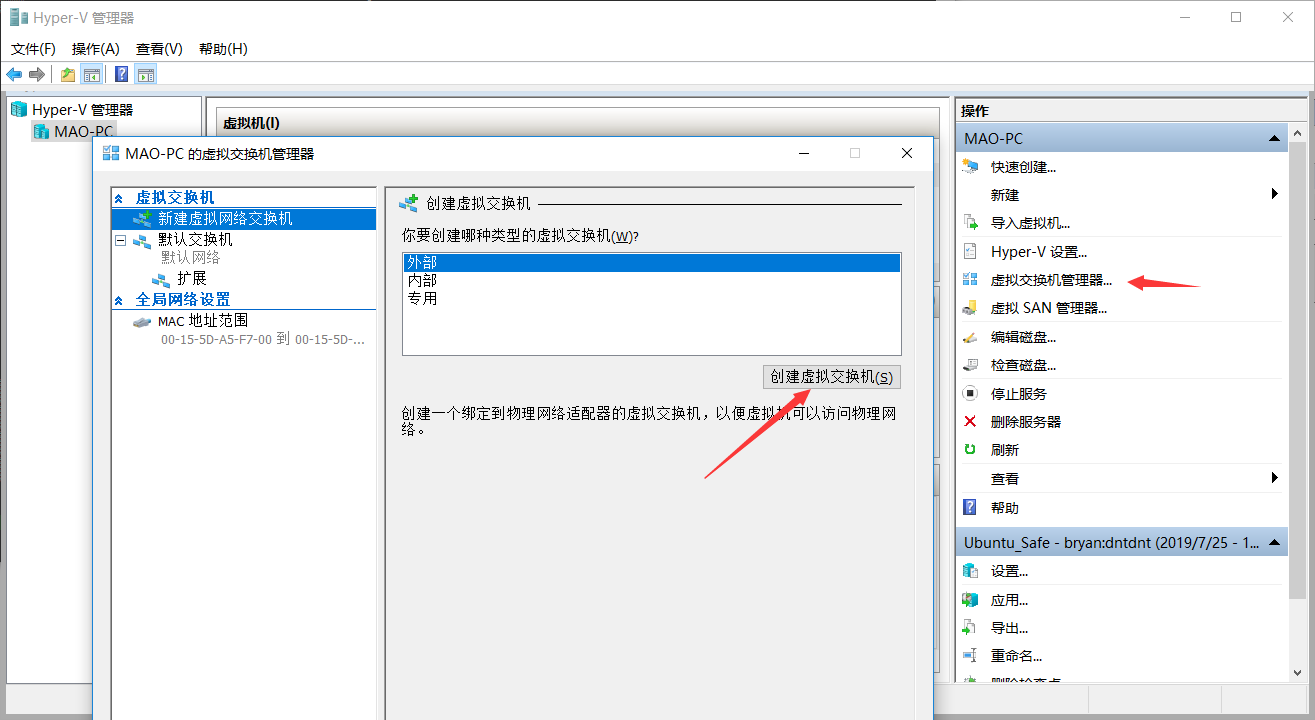Toggle the Action pane toolbar icon
The height and width of the screenshot is (720, 1315).
tap(146, 74)
